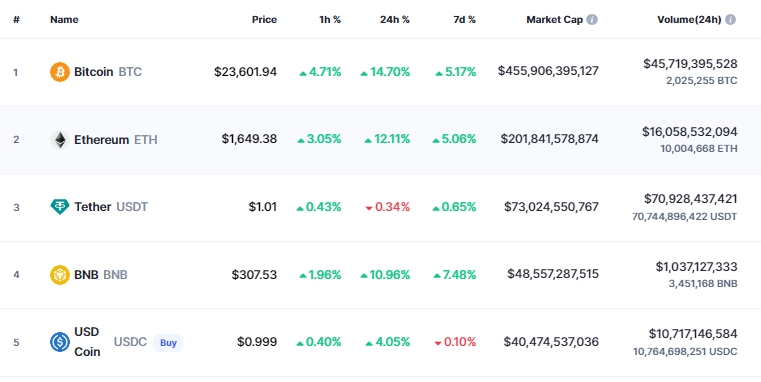Sort by the 7d % column header

click(x=464, y=19)
